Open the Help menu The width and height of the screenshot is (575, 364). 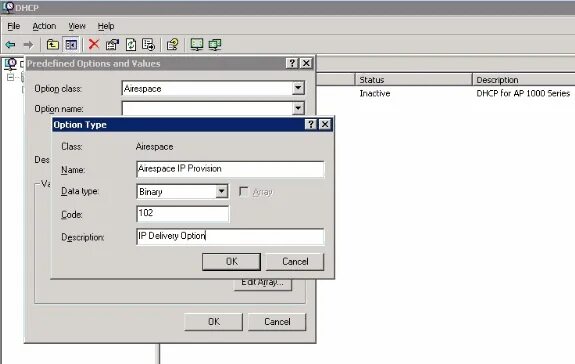pos(106,26)
